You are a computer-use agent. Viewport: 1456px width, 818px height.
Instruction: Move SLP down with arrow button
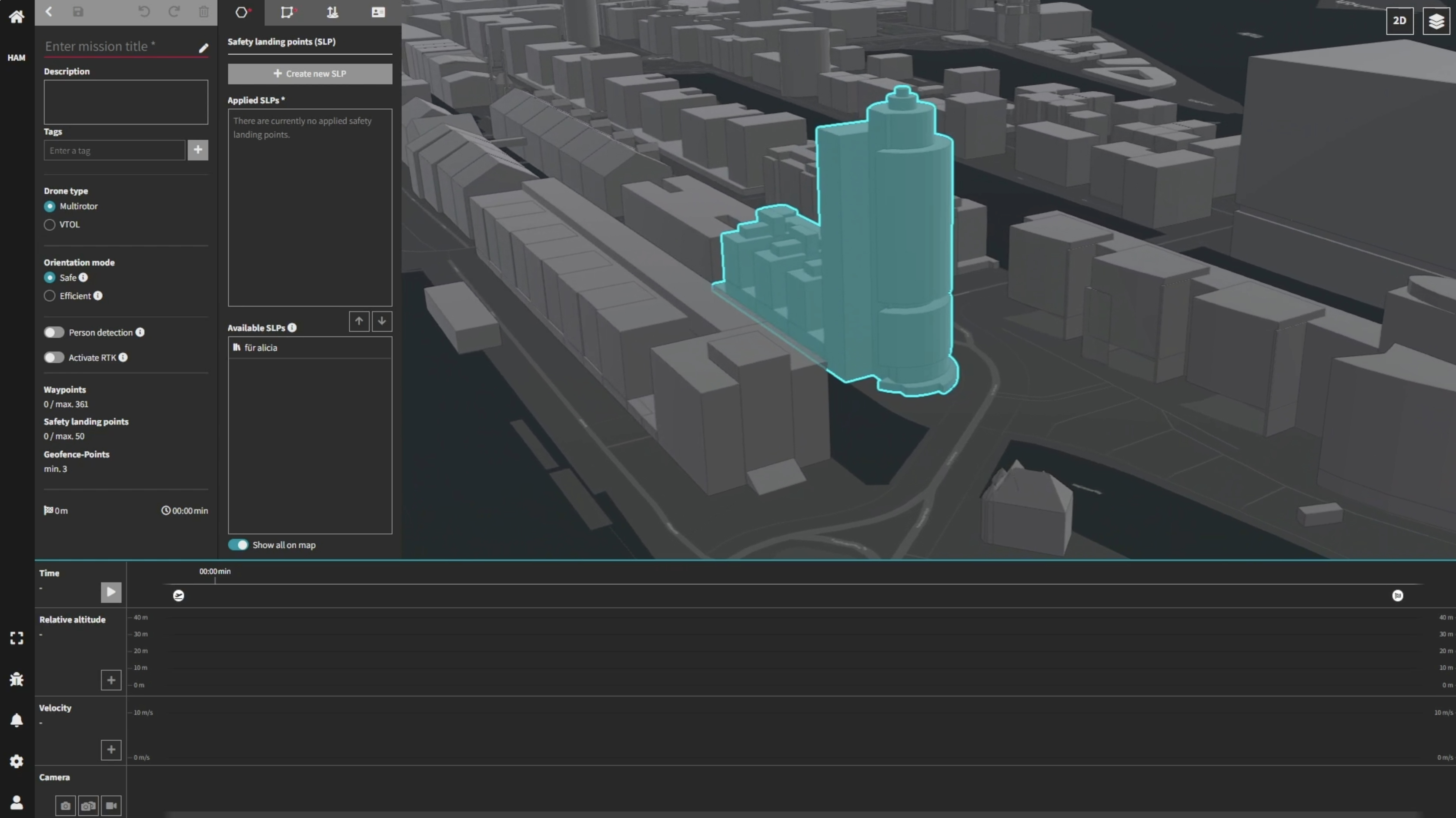(382, 321)
